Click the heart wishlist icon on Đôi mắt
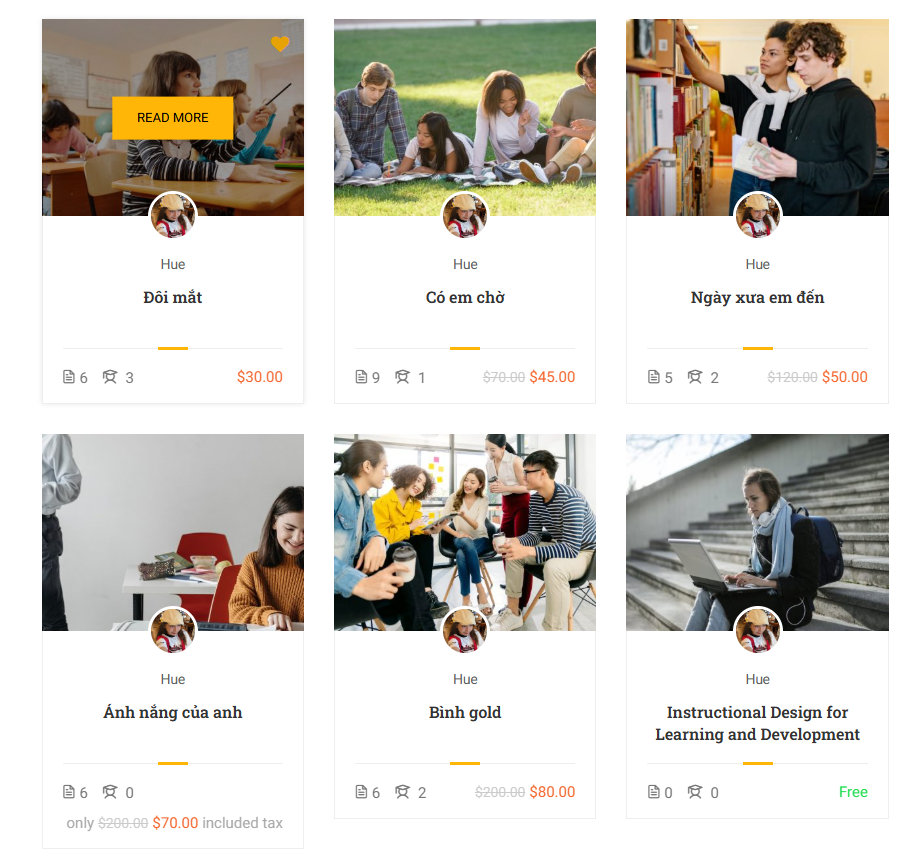This screenshot has width=910, height=858. click(280, 44)
